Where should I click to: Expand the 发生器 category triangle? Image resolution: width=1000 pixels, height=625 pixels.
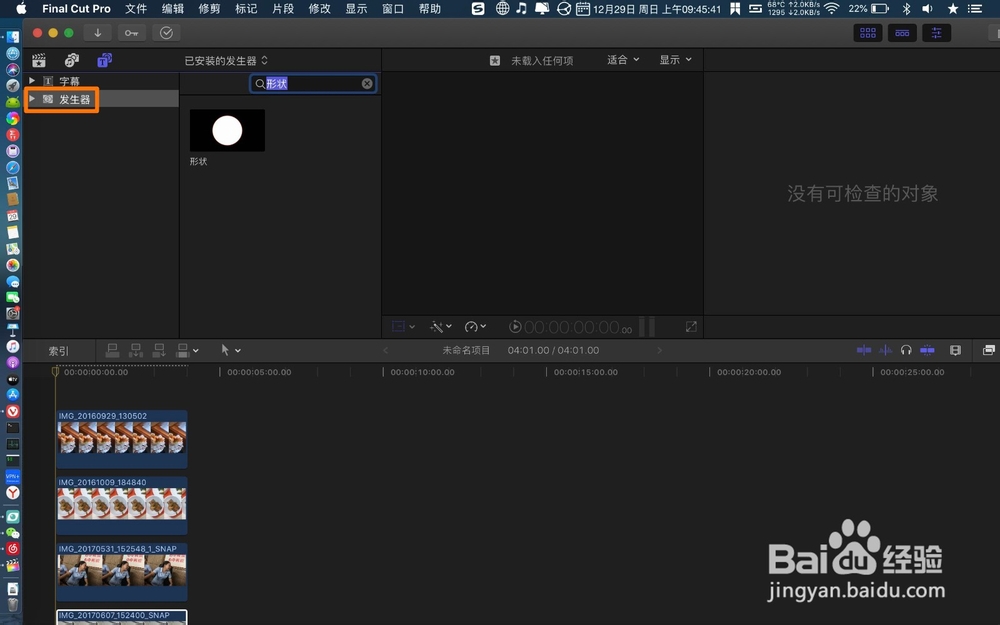point(32,99)
